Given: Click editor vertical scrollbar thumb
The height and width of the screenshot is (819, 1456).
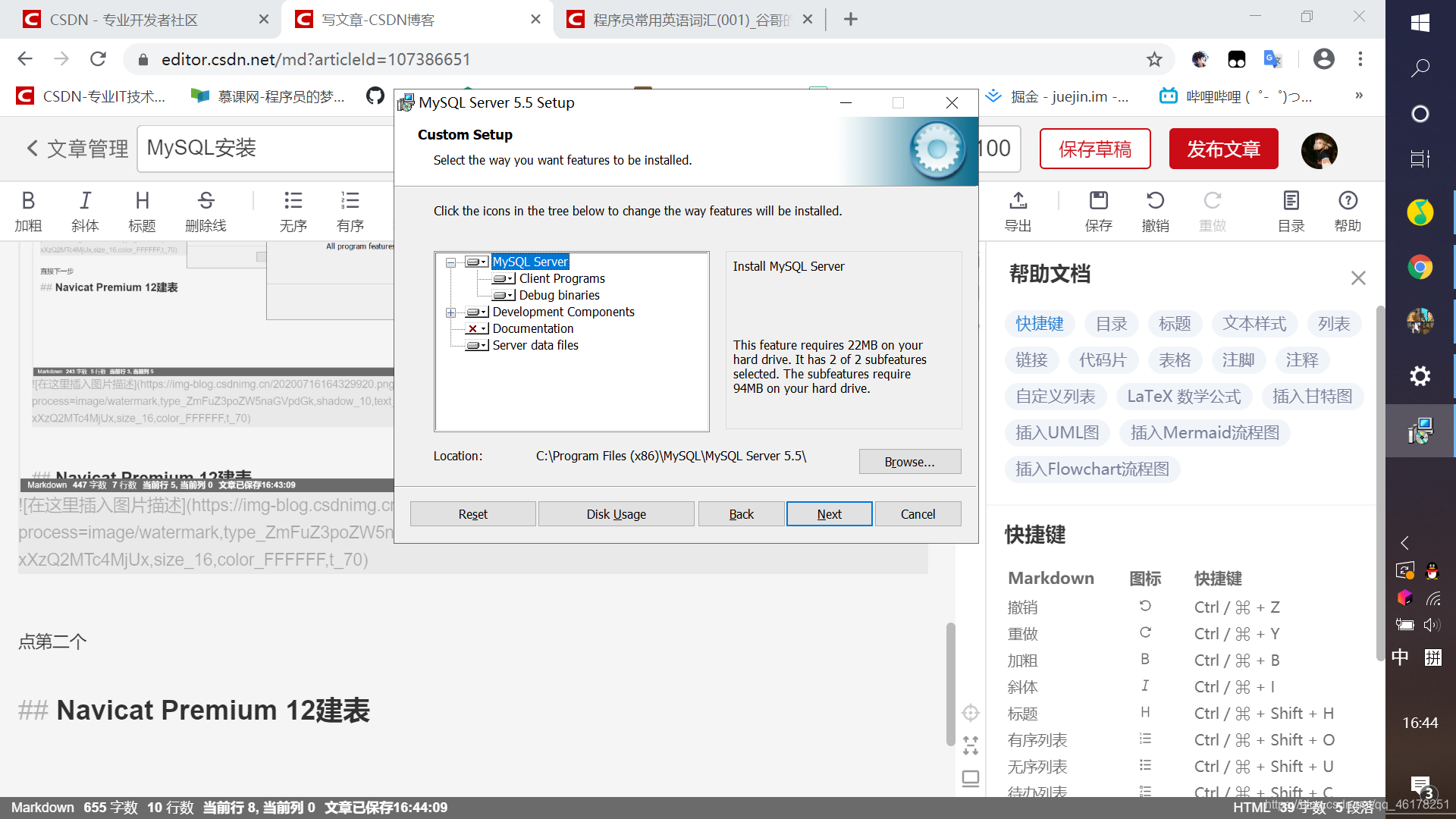Looking at the screenshot, I should point(950,684).
